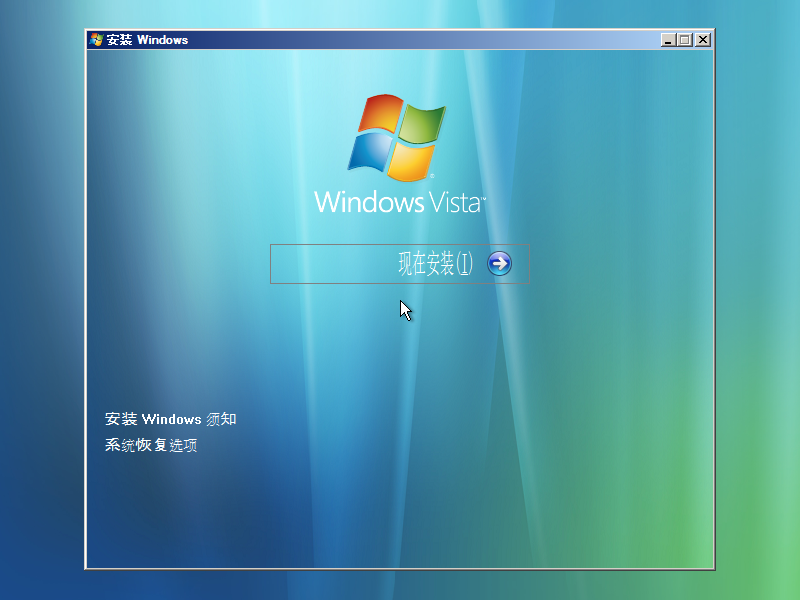The height and width of the screenshot is (600, 800).
Task: Open the 安装 Windows 须知 link
Action: (x=172, y=419)
